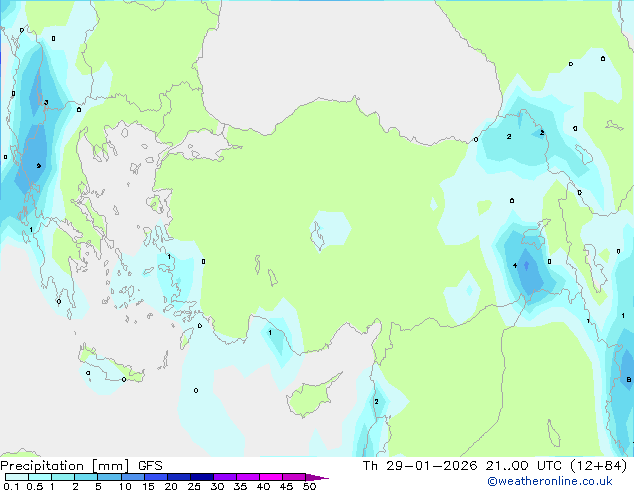Click the legend label "40"

pos(263,486)
